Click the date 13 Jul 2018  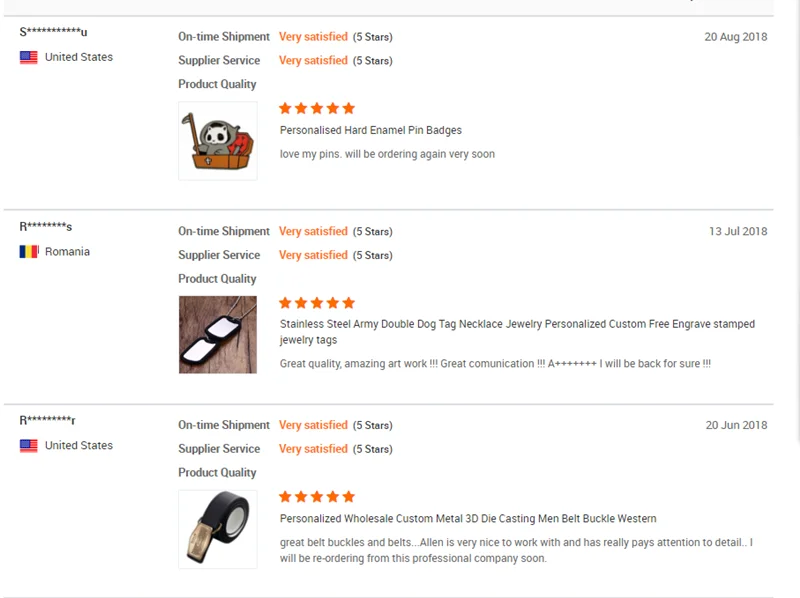(737, 231)
